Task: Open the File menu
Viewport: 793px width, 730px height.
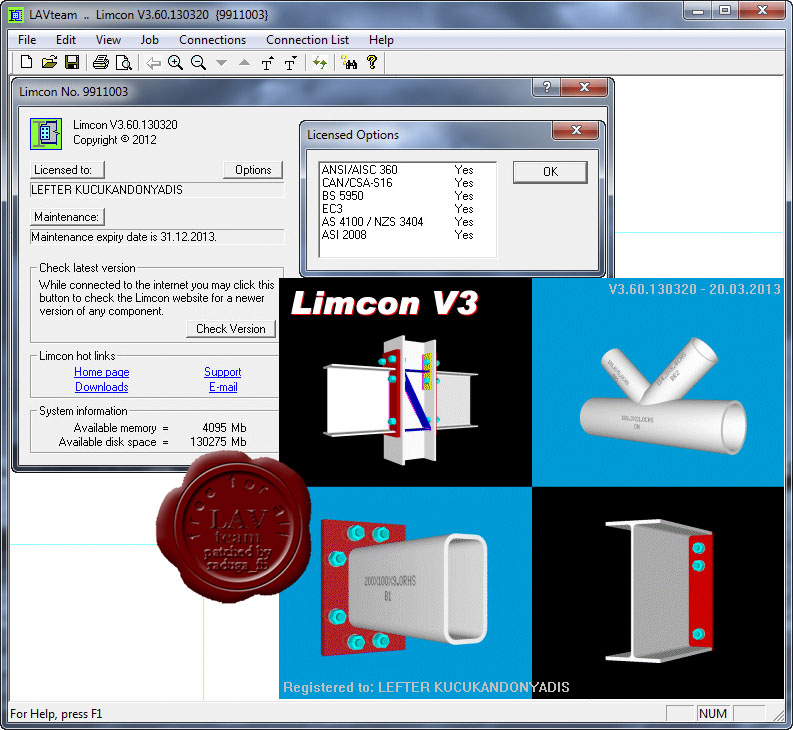Action: pyautogui.click(x=27, y=40)
